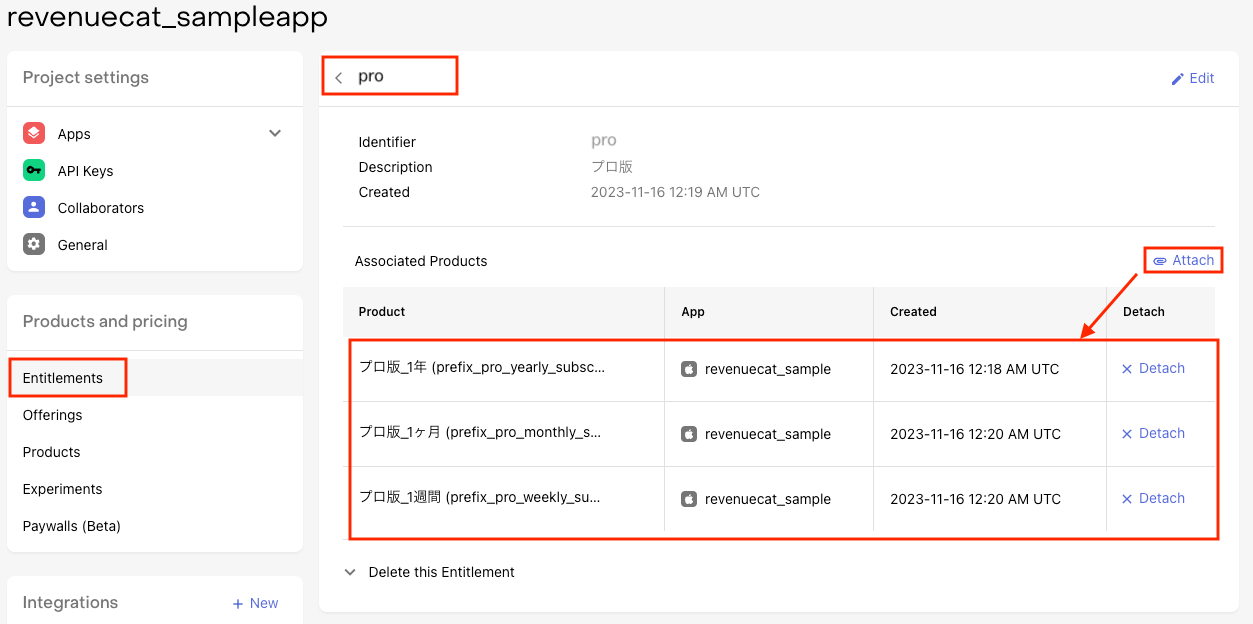Detach the プロ版_1週間 weekly product

pyautogui.click(x=1153, y=498)
